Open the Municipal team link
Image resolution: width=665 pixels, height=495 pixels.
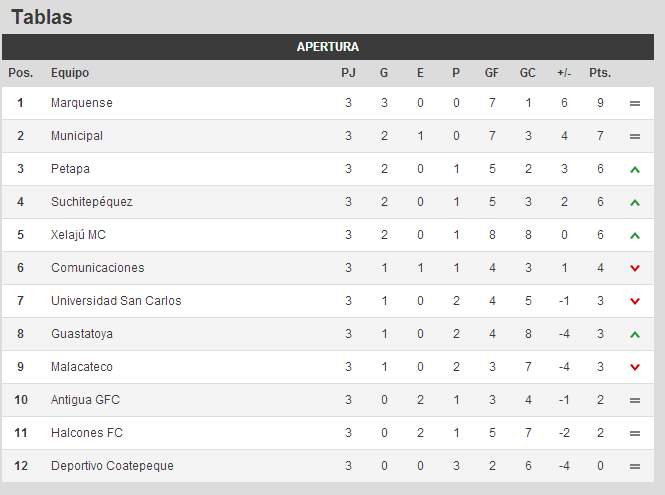click(x=77, y=136)
